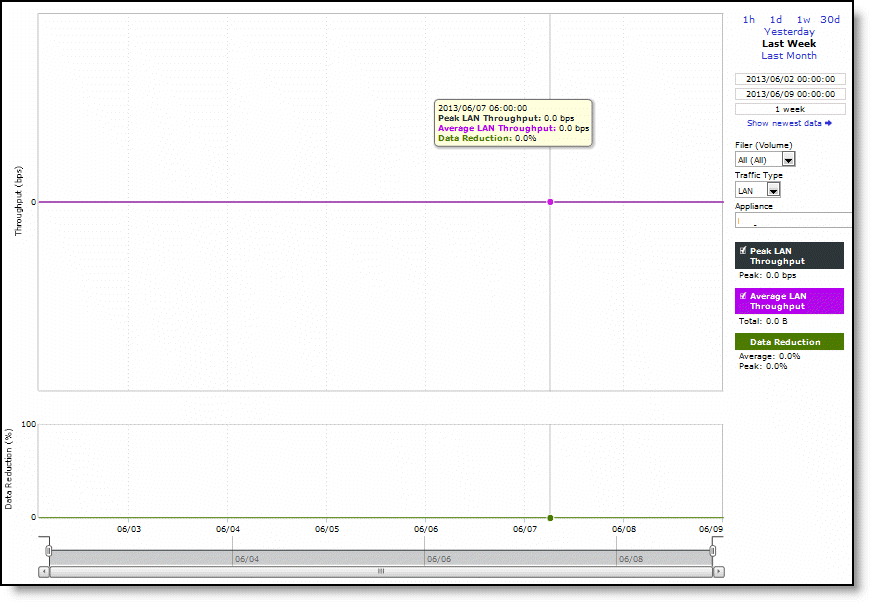Toggle the Data Reduction legend series
Viewport: 870px width, 602px height.
[x=789, y=342]
